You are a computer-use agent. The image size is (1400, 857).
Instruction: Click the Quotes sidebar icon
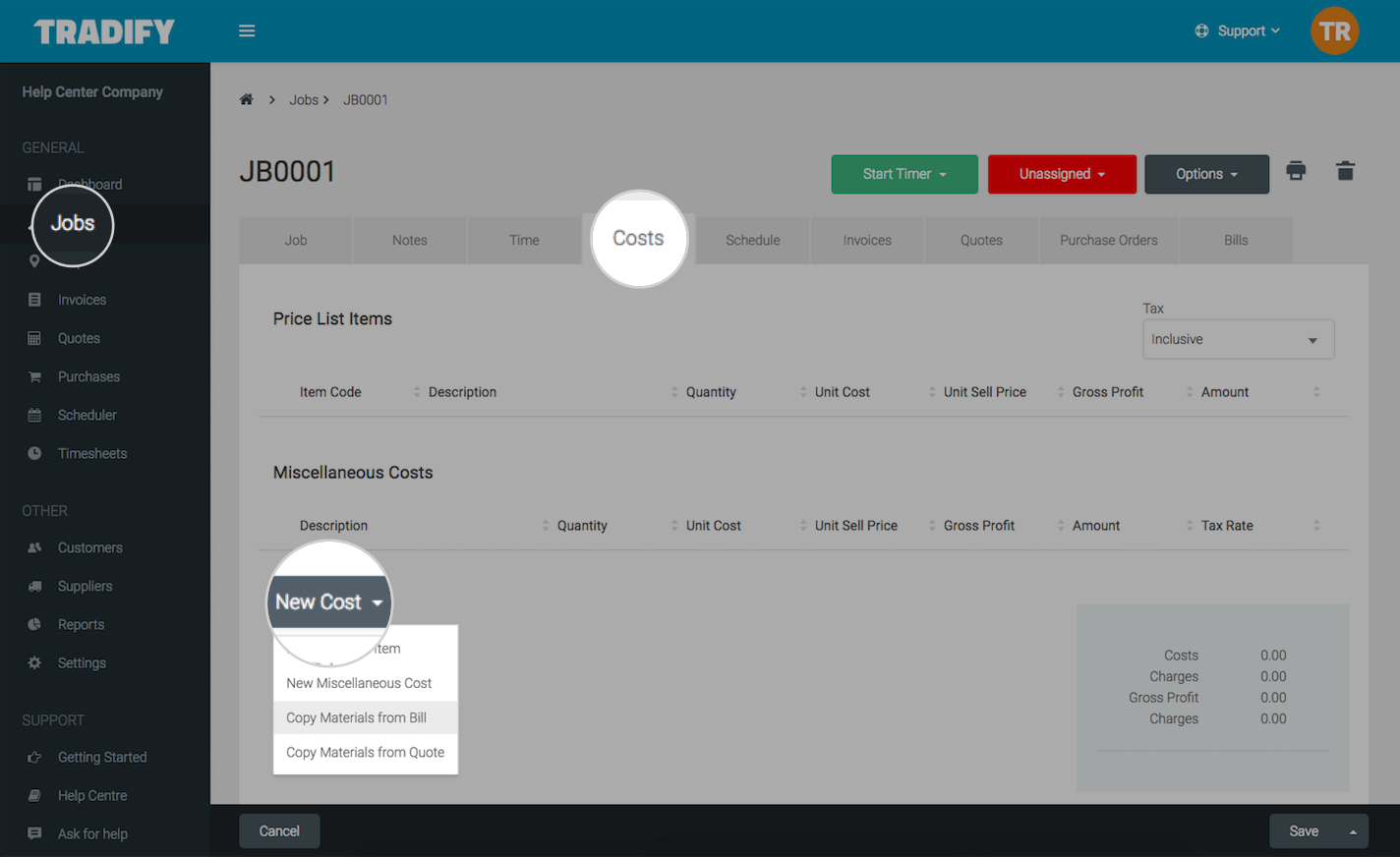[x=34, y=338]
